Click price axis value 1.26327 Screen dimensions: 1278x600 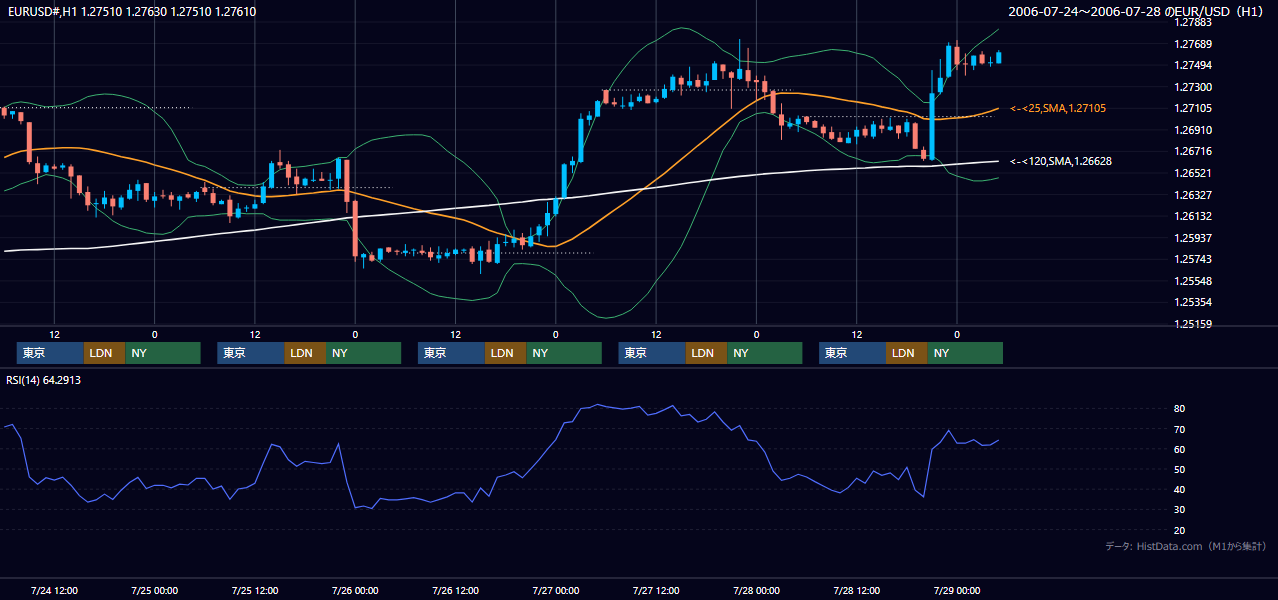coord(1194,195)
